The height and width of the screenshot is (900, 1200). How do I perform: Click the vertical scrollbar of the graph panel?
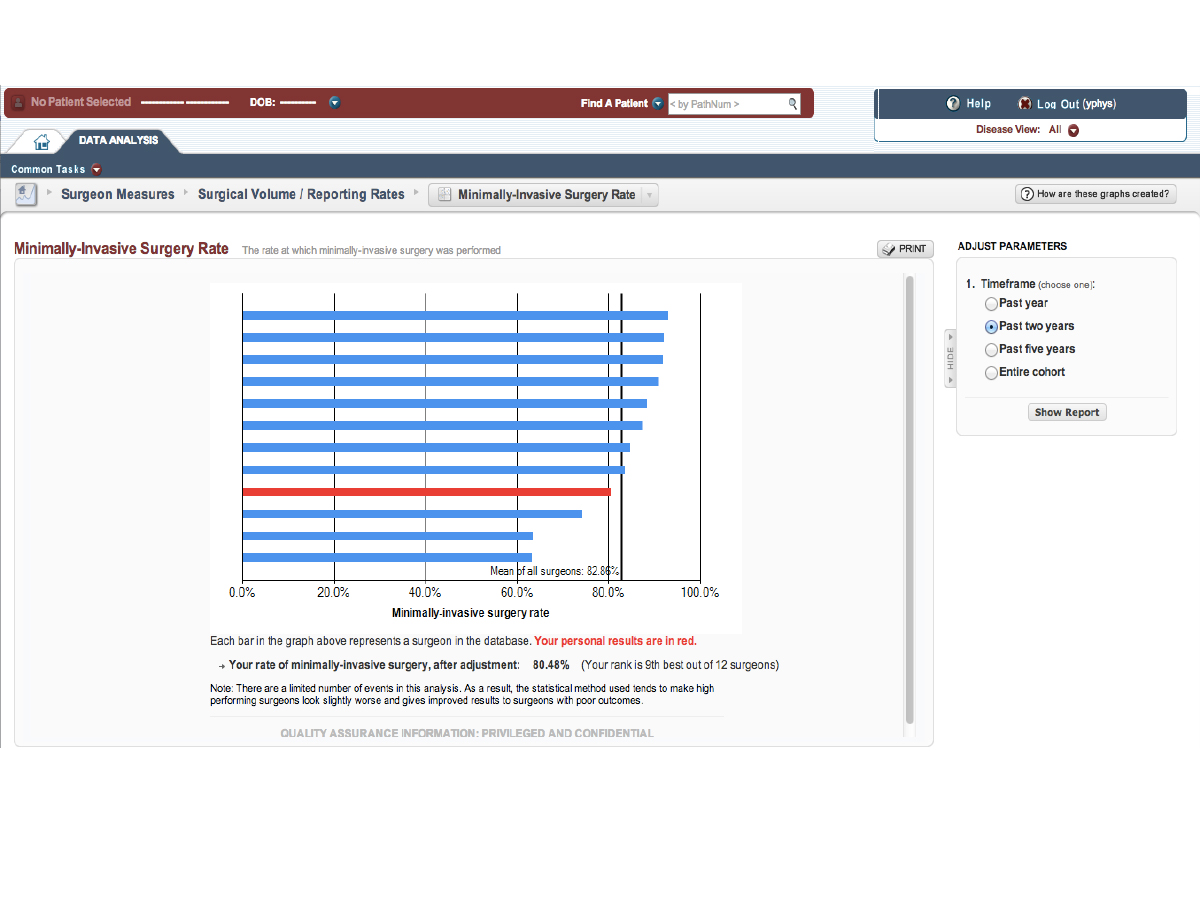tap(909, 500)
